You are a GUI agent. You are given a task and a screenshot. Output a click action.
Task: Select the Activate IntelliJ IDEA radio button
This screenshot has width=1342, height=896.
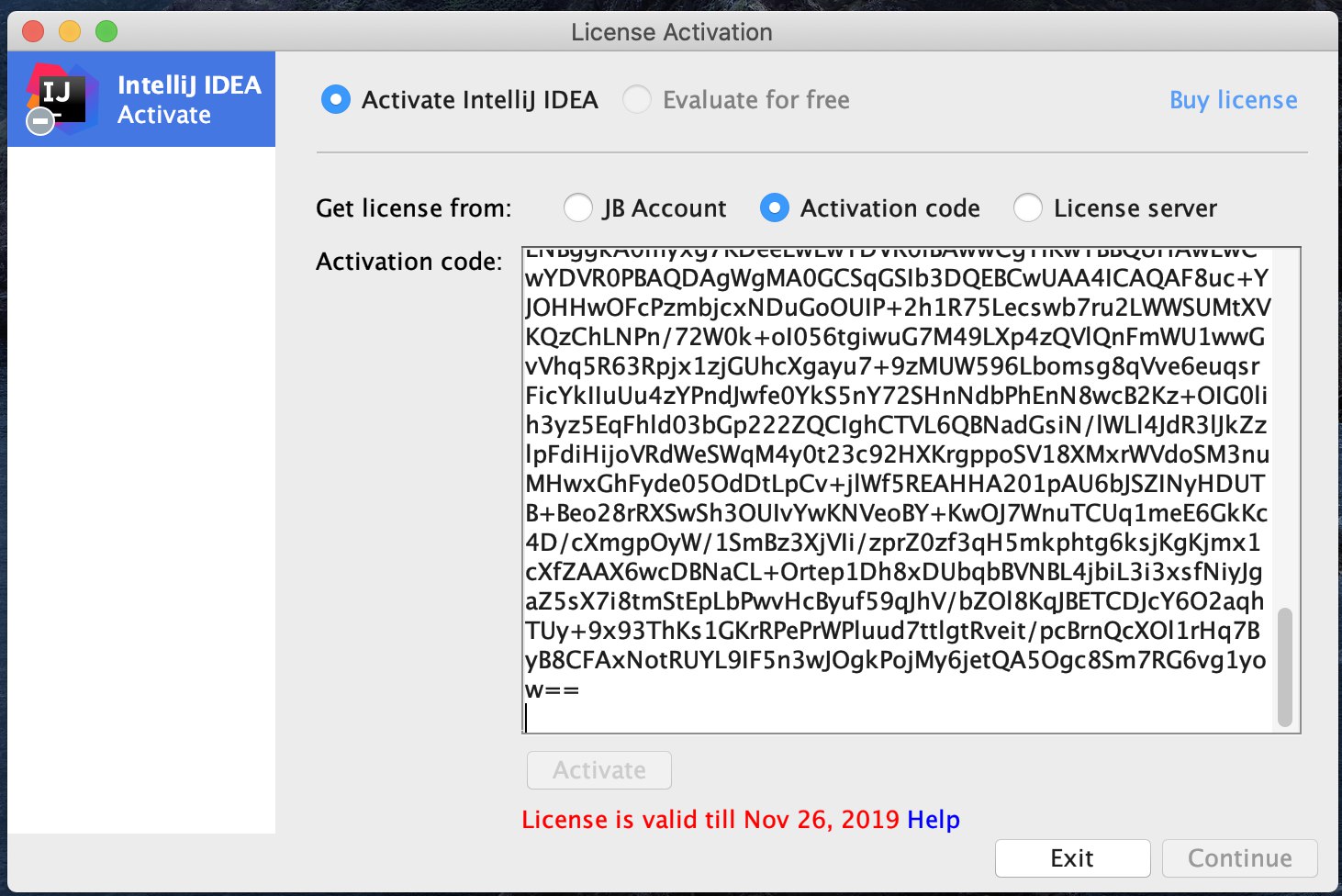(x=336, y=99)
